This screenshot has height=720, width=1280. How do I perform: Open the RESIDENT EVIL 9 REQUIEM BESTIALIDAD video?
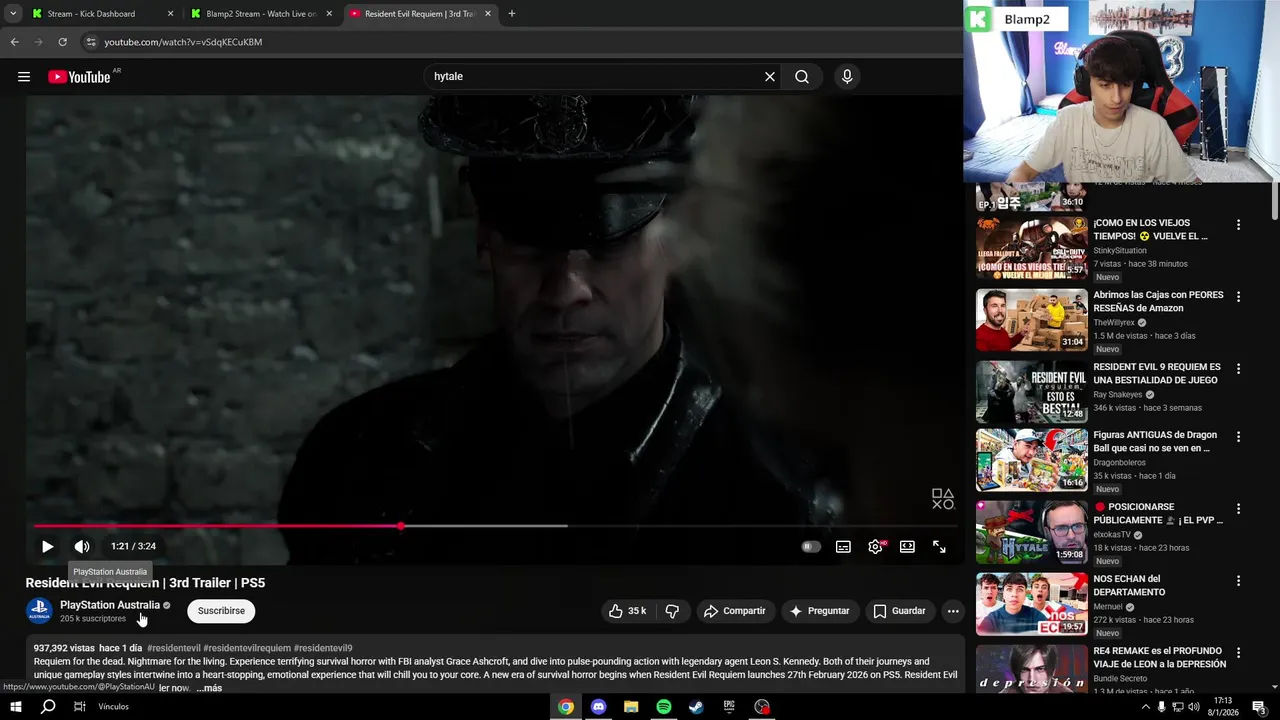point(1031,392)
